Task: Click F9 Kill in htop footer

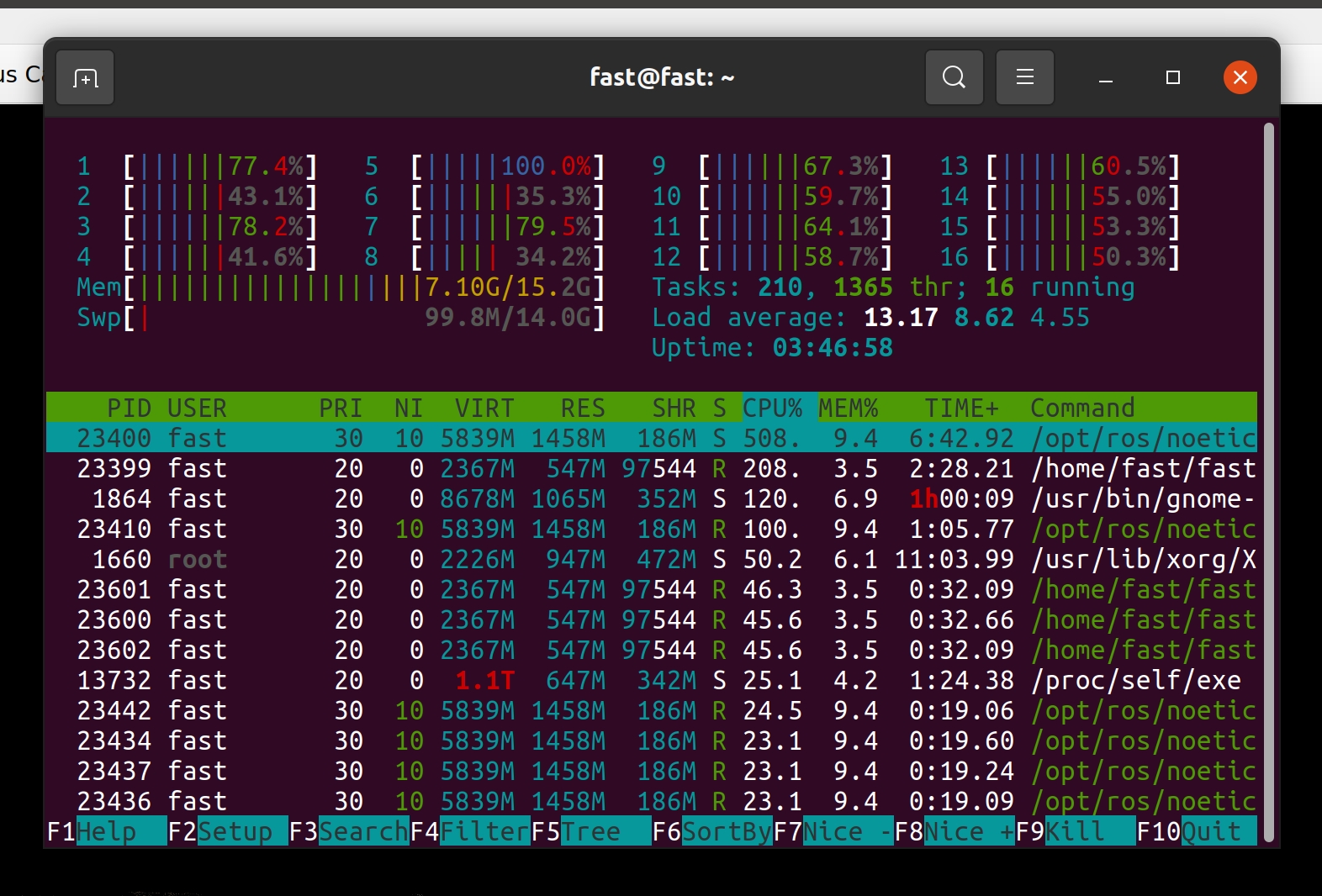Action: coord(1076,831)
